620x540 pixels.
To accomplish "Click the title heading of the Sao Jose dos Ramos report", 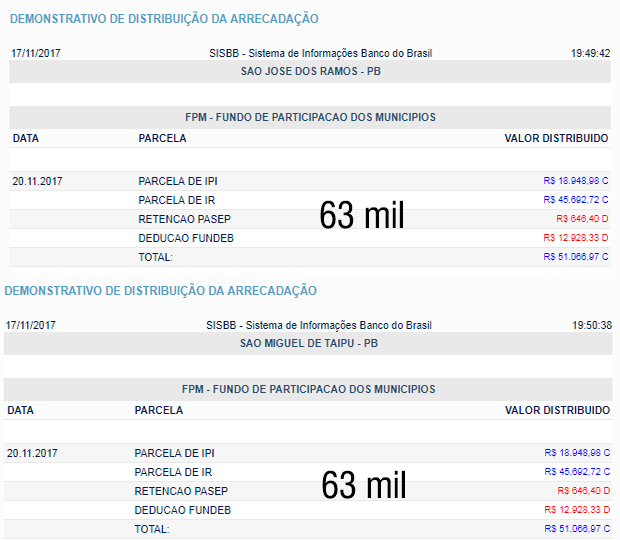I will (x=164, y=19).
